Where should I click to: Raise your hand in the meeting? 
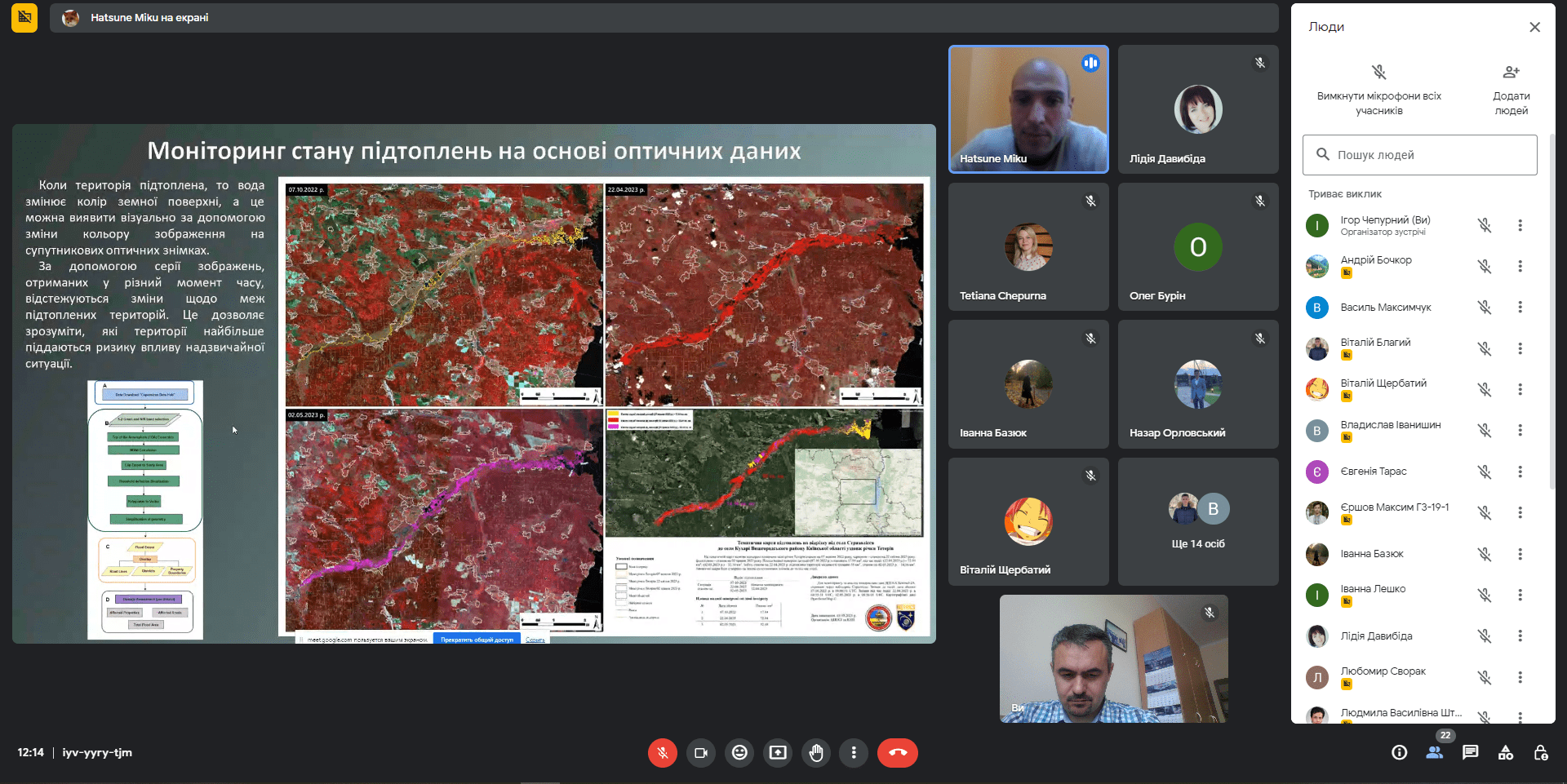(x=815, y=752)
